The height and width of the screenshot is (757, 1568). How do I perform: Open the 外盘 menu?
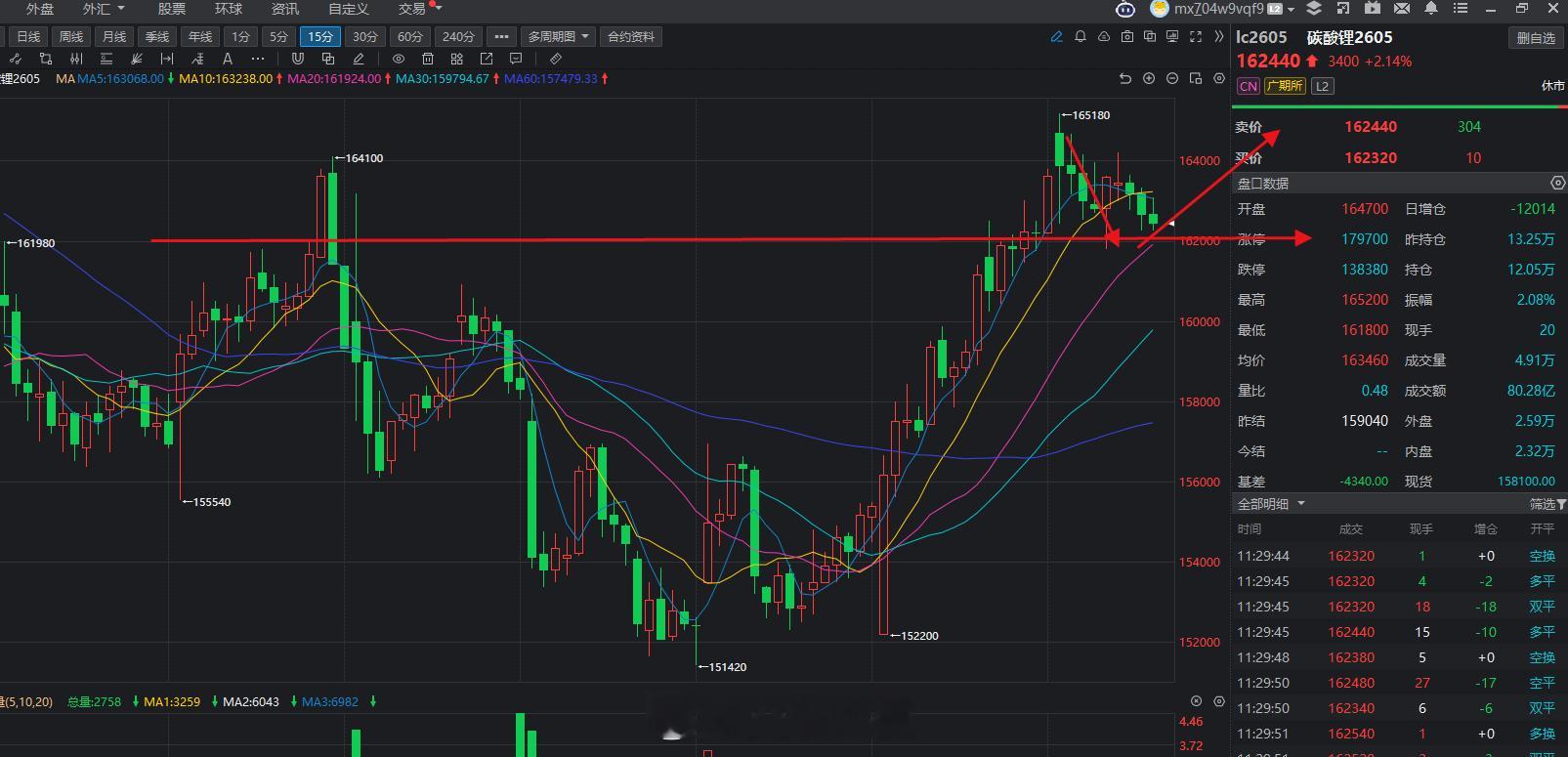[x=40, y=10]
